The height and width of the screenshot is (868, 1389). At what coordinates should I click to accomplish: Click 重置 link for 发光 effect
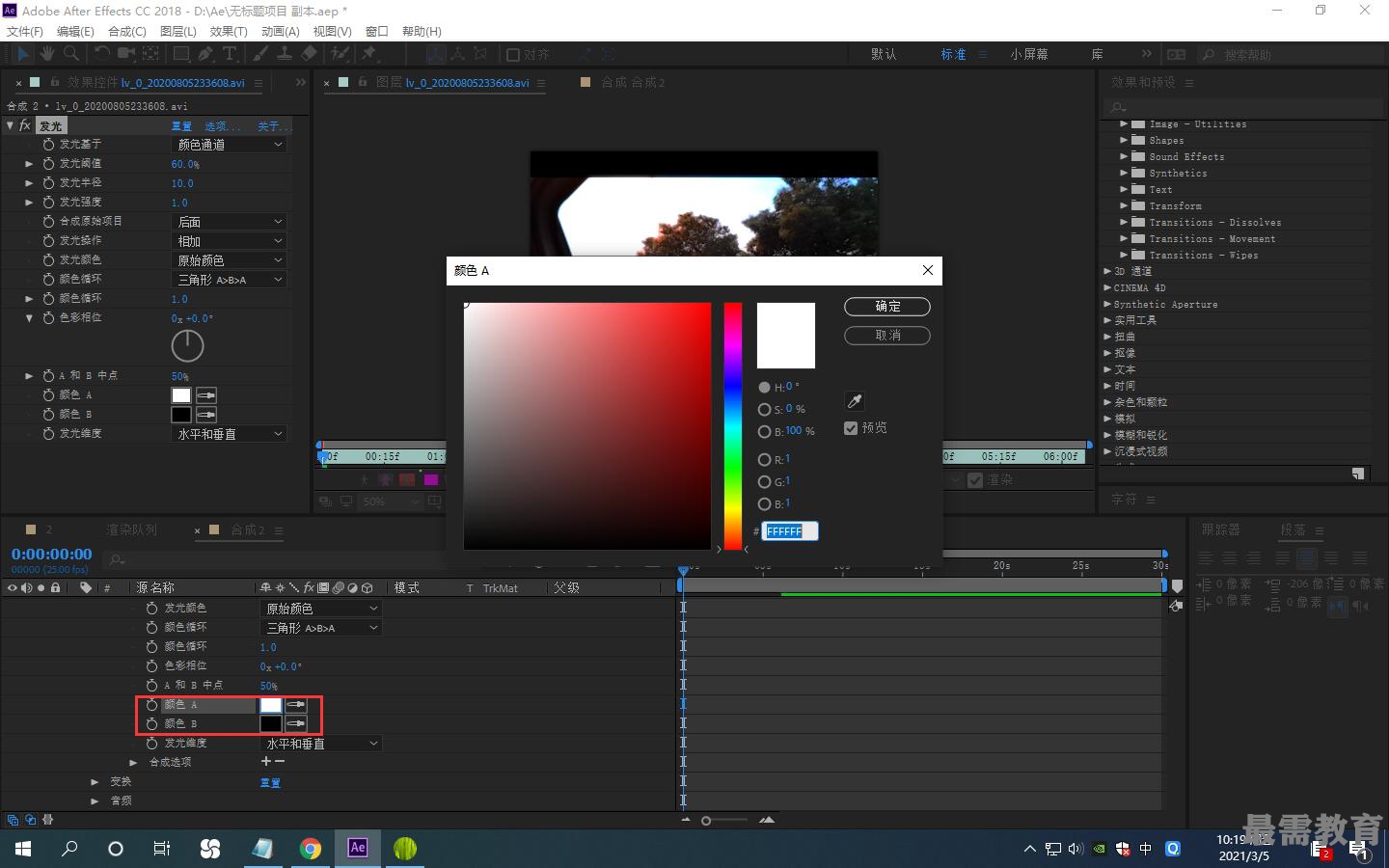pyautogui.click(x=181, y=126)
